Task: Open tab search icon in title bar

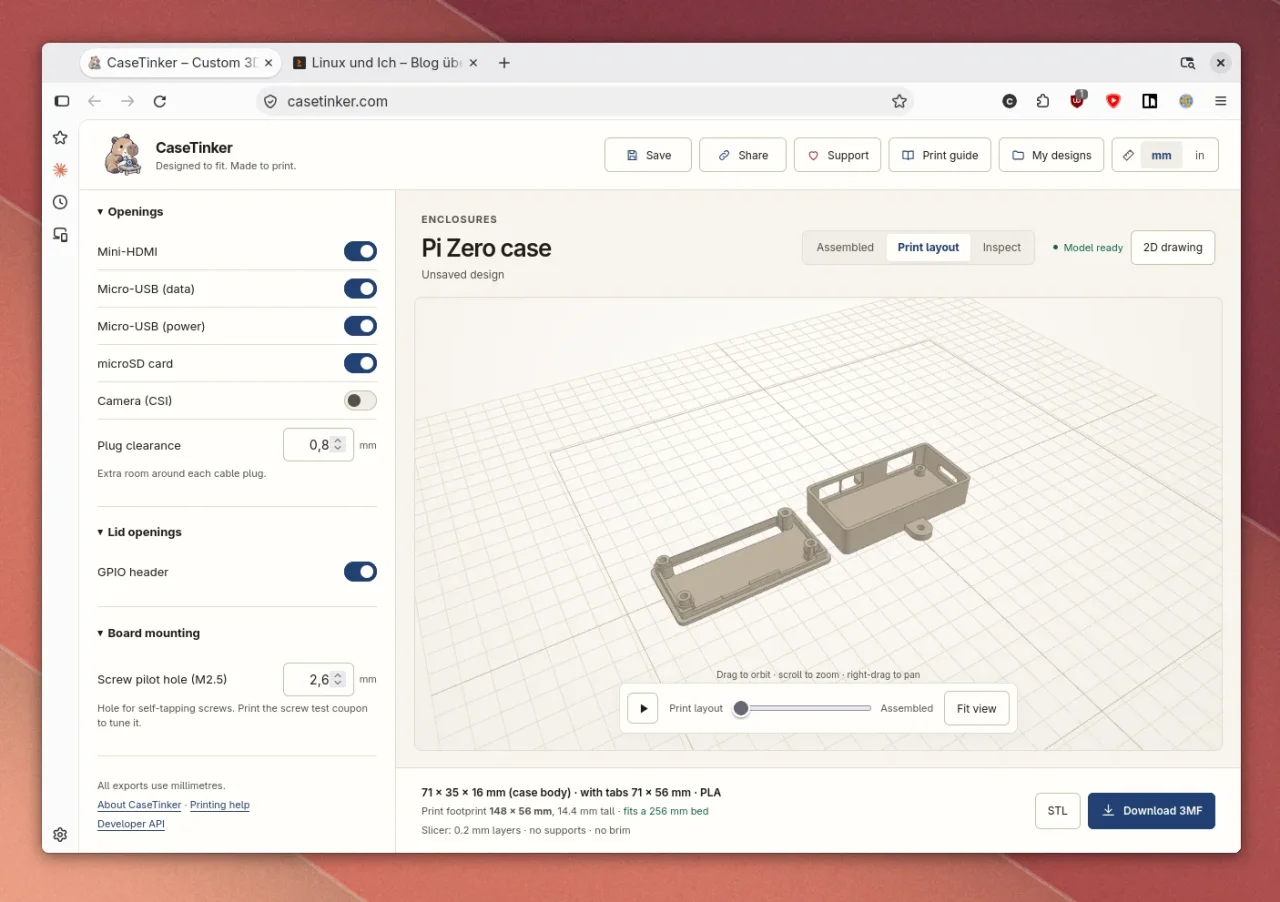Action: click(1187, 62)
